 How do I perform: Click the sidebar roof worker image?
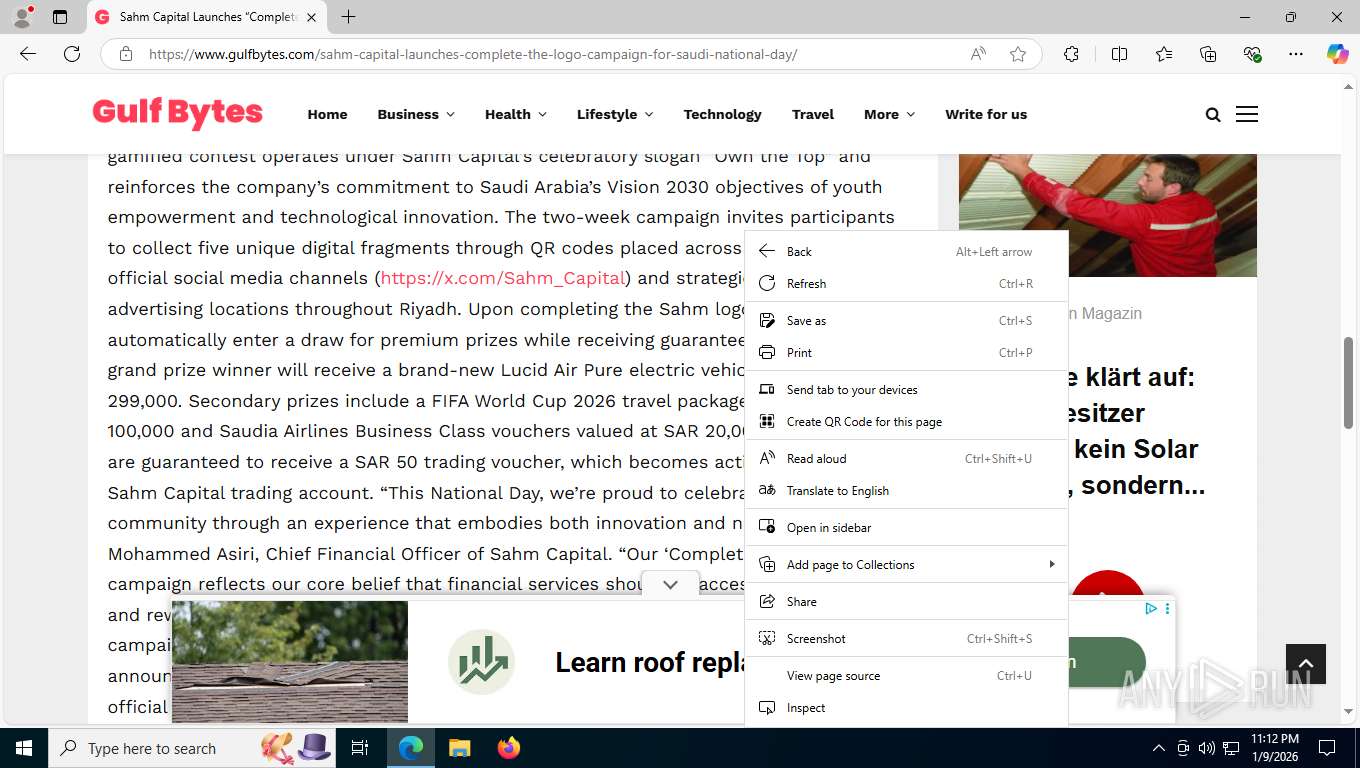click(1107, 215)
